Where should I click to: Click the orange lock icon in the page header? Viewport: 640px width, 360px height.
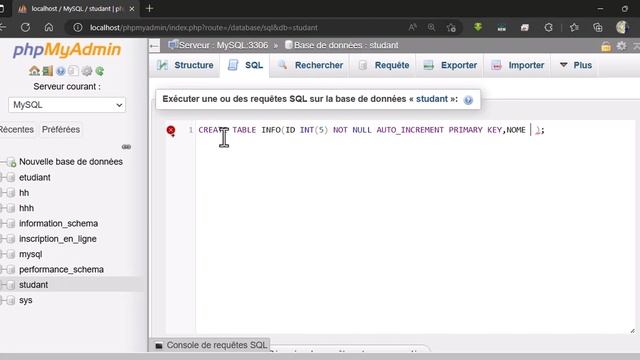pyautogui.click(x=606, y=46)
